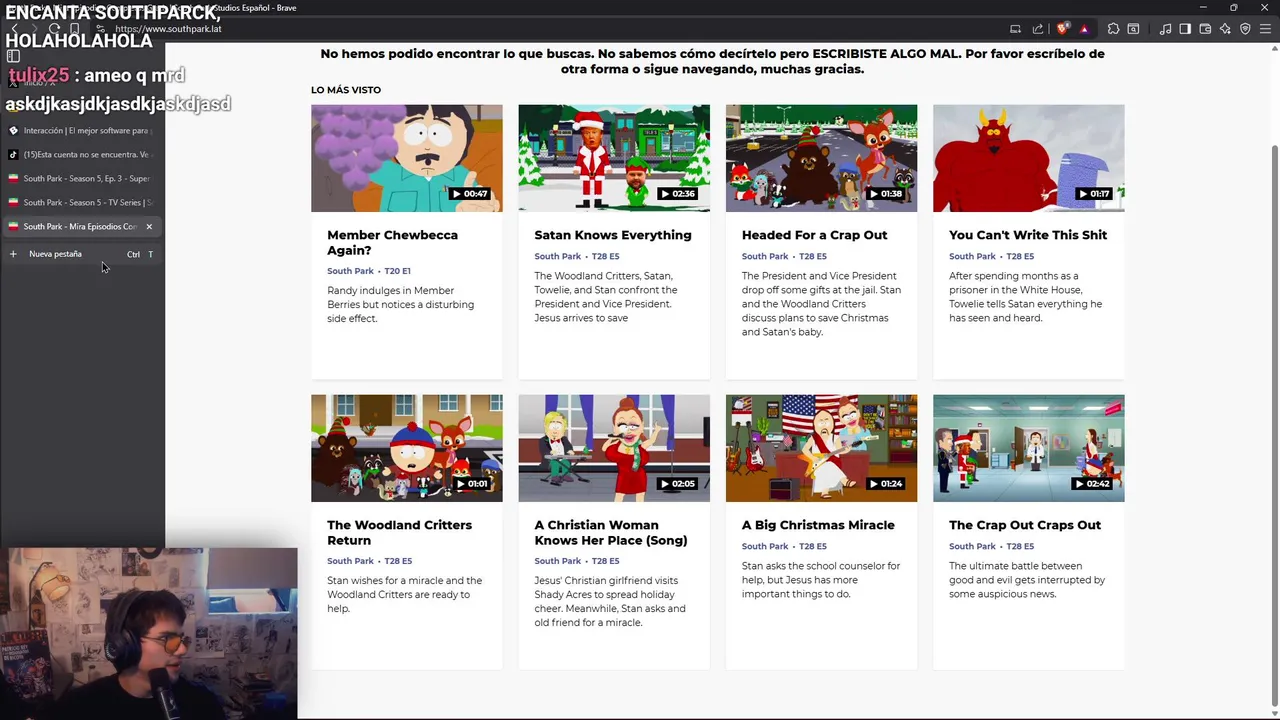Open the Headed For a Crap Out title

tap(814, 235)
